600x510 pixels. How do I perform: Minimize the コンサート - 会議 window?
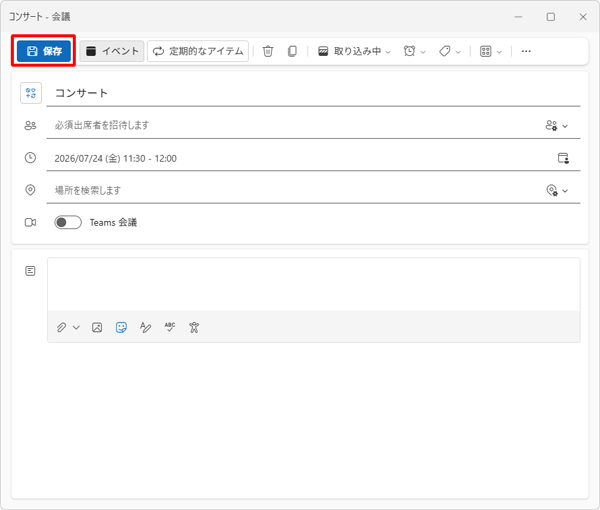coord(518,17)
